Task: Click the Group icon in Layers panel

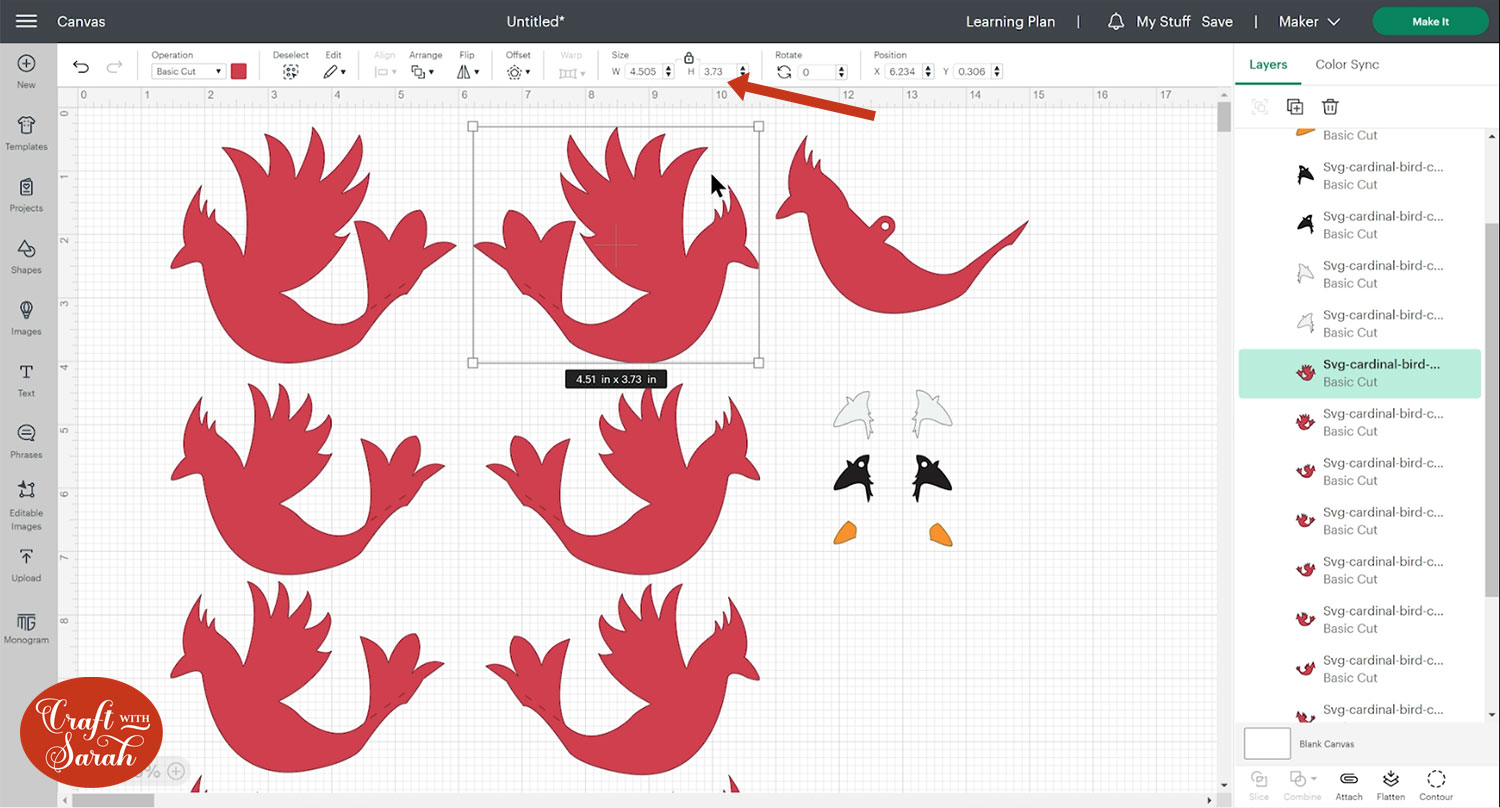Action: (1260, 107)
